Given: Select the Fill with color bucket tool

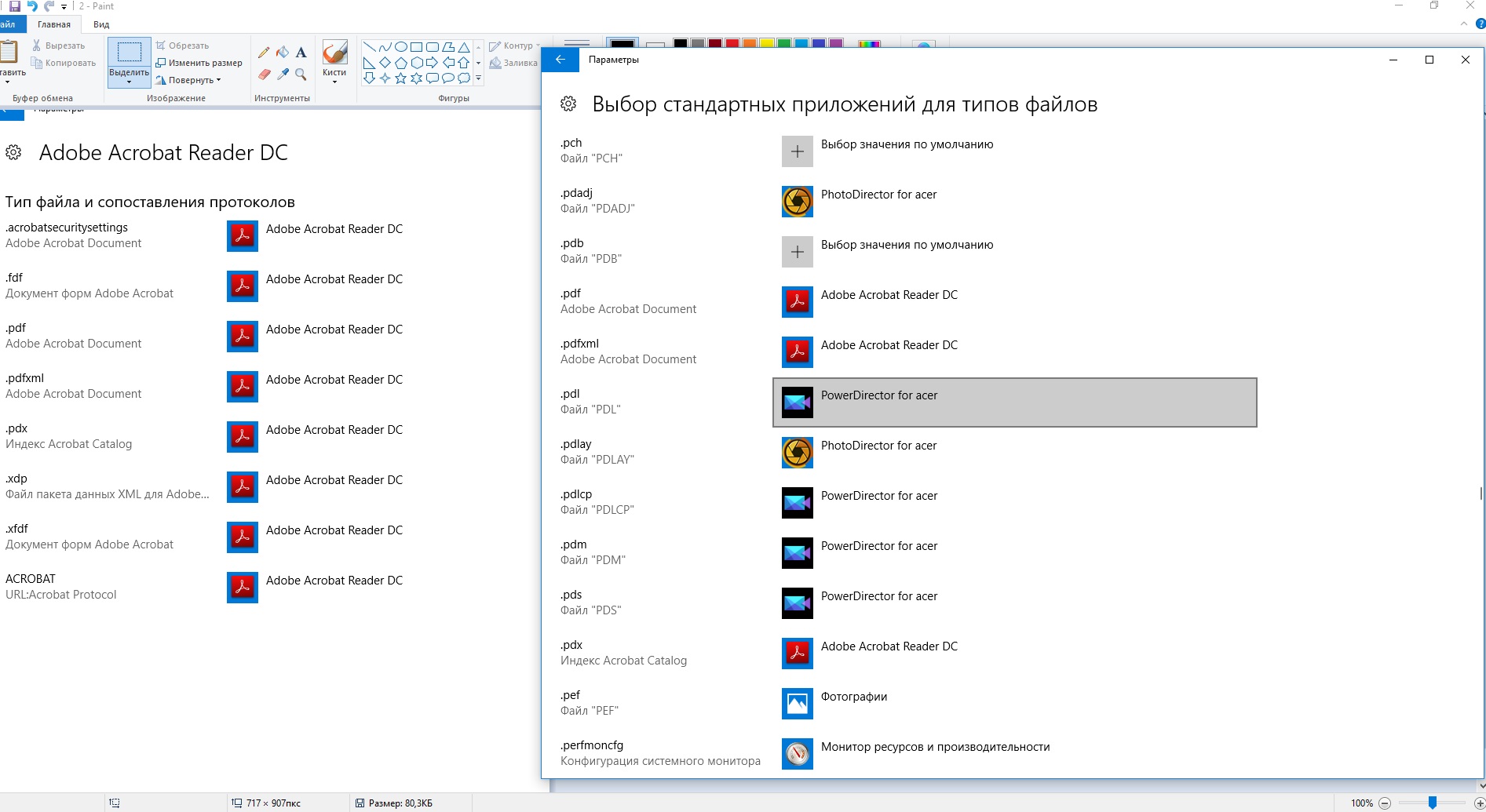Looking at the screenshot, I should click(283, 53).
